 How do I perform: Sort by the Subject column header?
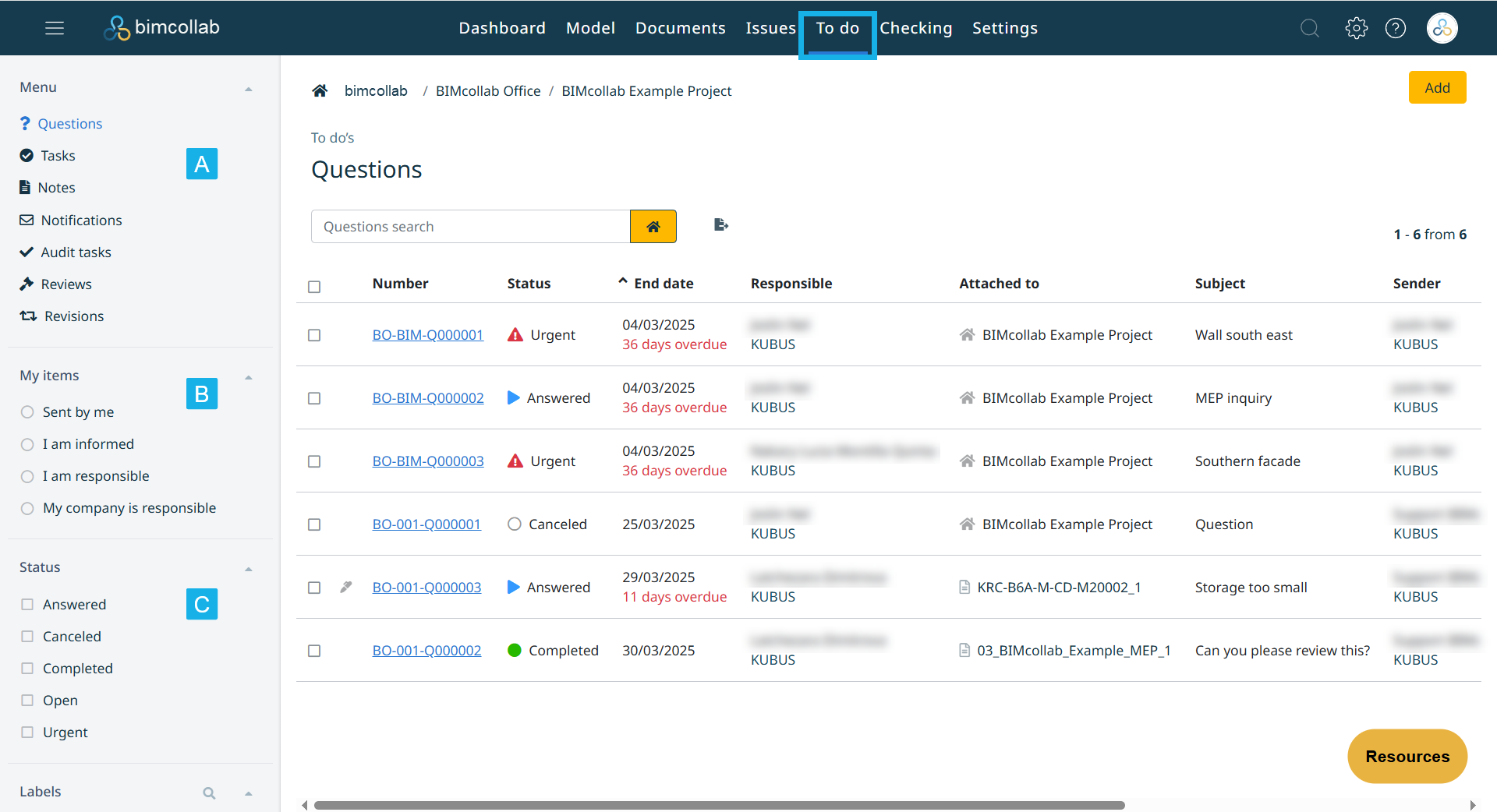click(x=1220, y=284)
